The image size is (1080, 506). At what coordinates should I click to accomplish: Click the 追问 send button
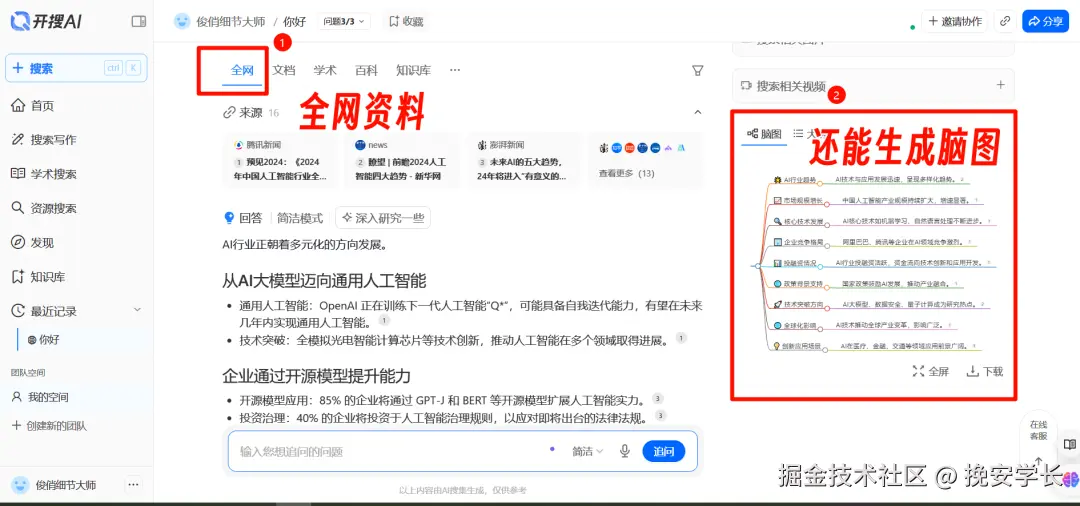tap(663, 452)
